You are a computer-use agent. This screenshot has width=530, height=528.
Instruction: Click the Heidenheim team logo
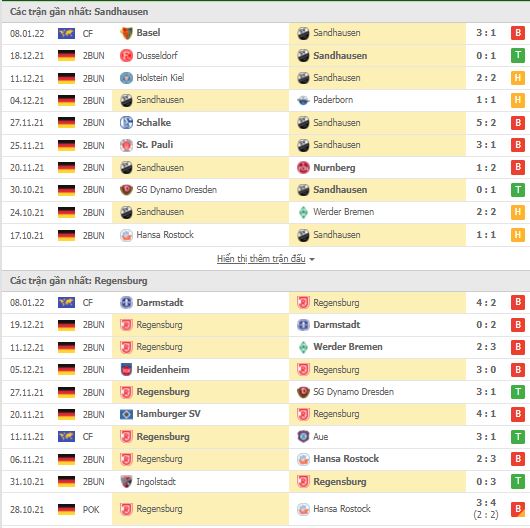click(126, 369)
